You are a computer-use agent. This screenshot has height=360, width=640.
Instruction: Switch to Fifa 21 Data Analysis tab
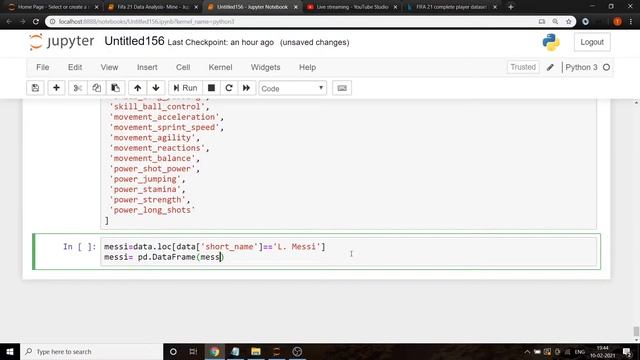(153, 7)
